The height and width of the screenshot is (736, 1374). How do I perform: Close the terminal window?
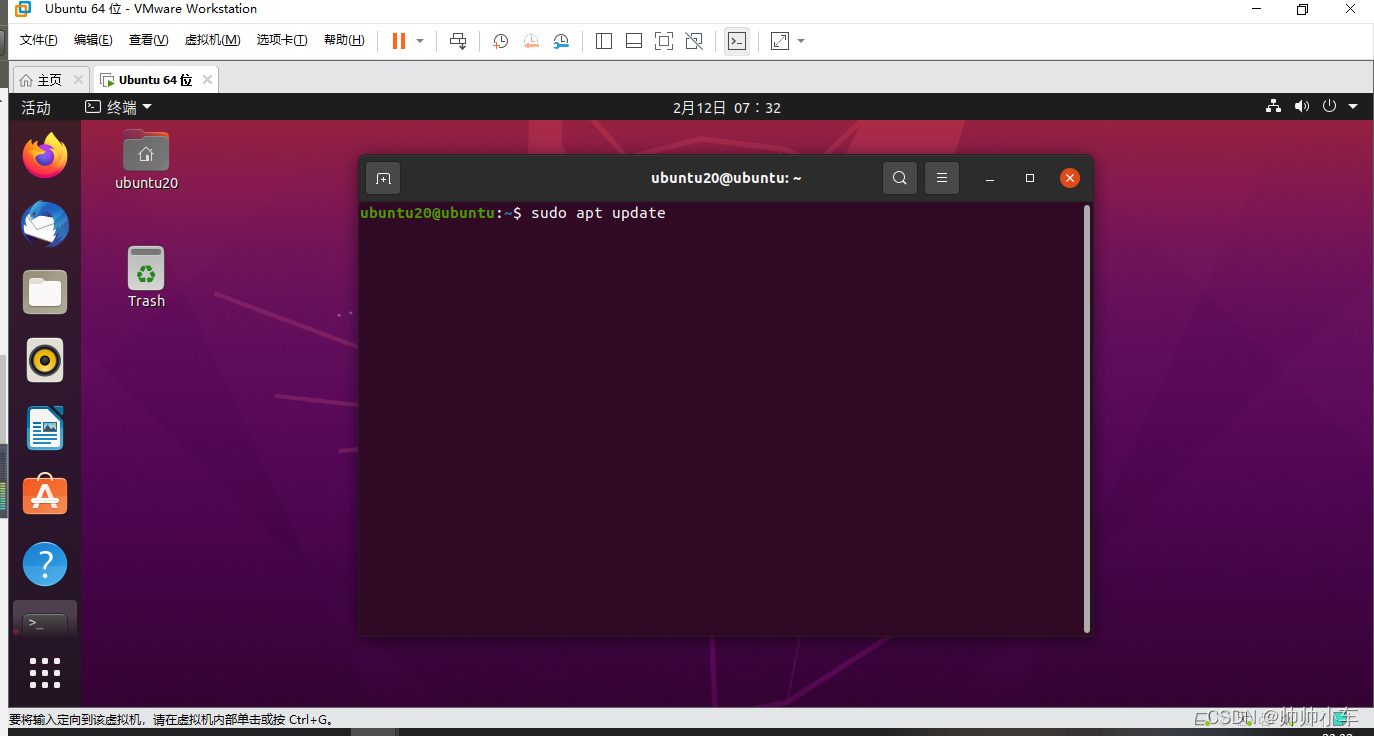(1070, 178)
